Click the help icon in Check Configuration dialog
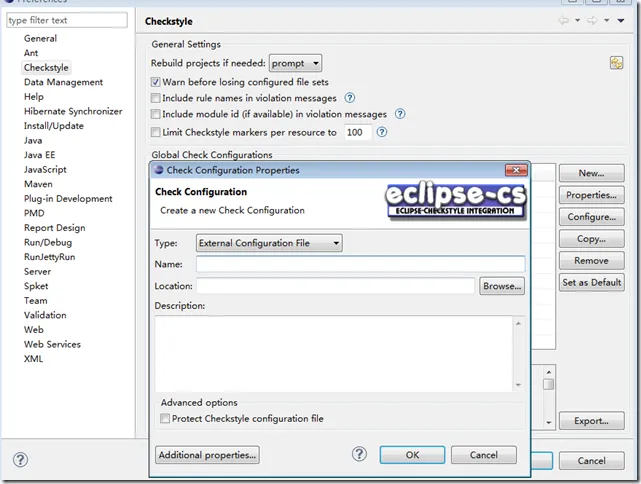The width and height of the screenshot is (641, 484). pyautogui.click(x=359, y=454)
